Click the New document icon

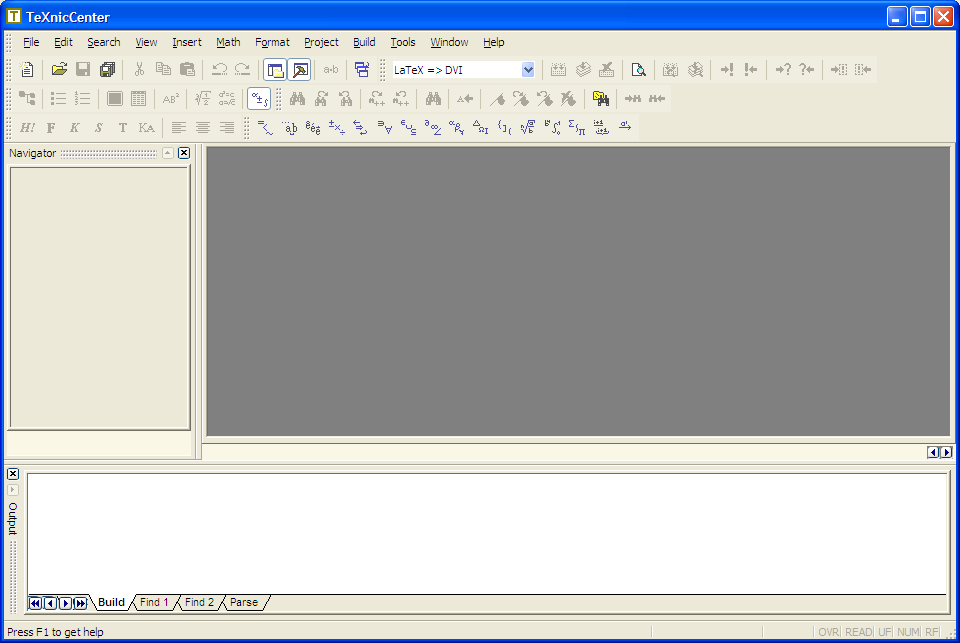(x=27, y=70)
